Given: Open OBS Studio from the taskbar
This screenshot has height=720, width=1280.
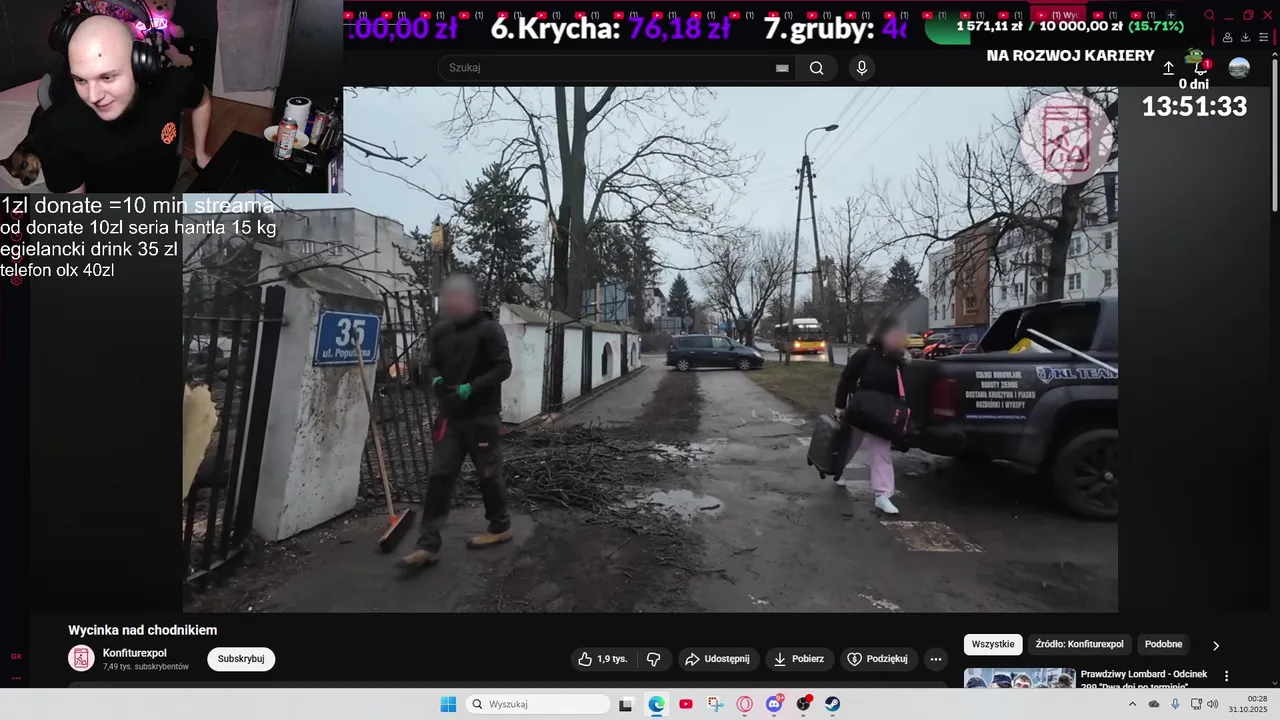Looking at the screenshot, I should [803, 704].
